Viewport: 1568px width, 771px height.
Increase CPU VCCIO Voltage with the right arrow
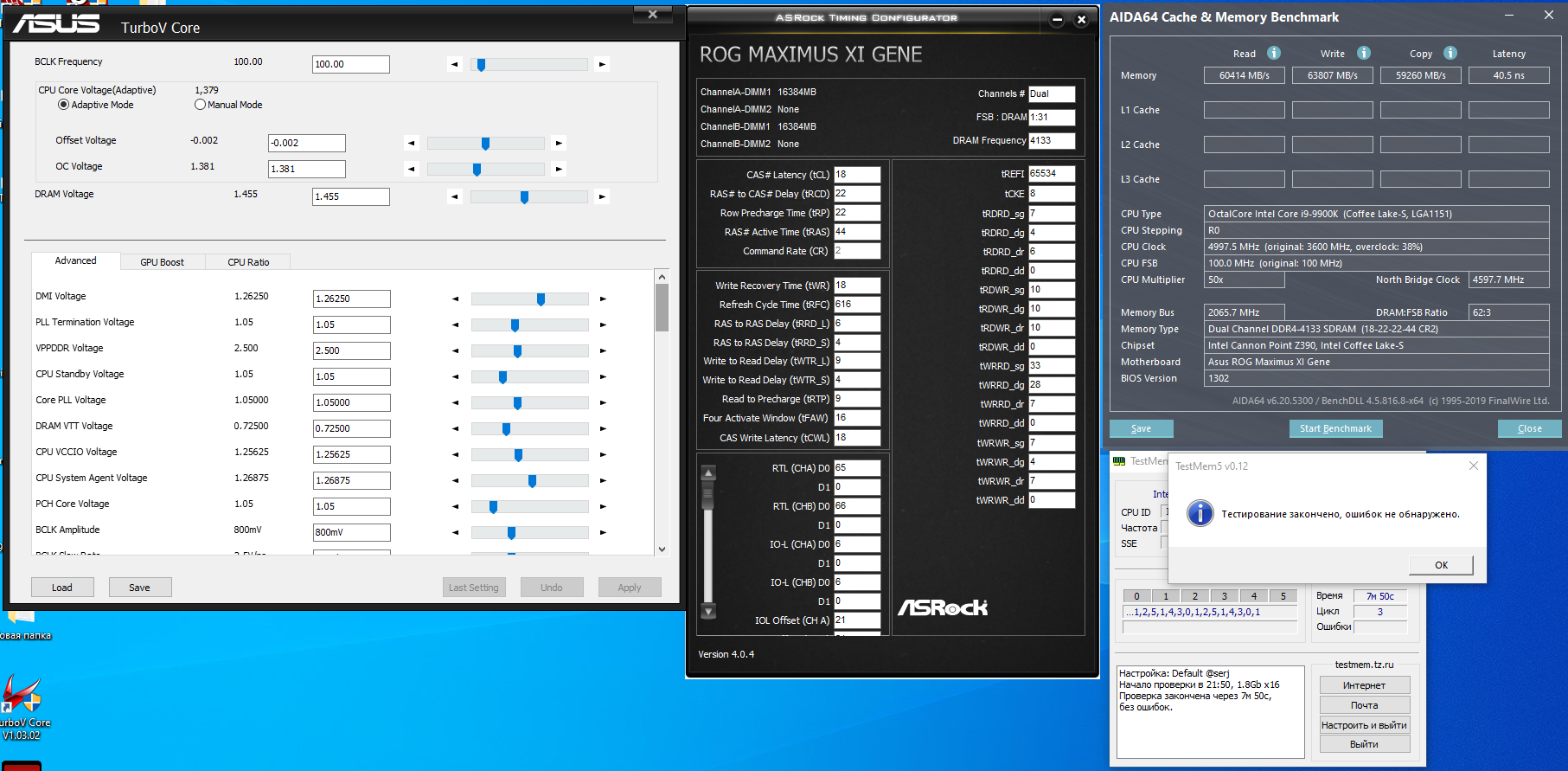603,455
